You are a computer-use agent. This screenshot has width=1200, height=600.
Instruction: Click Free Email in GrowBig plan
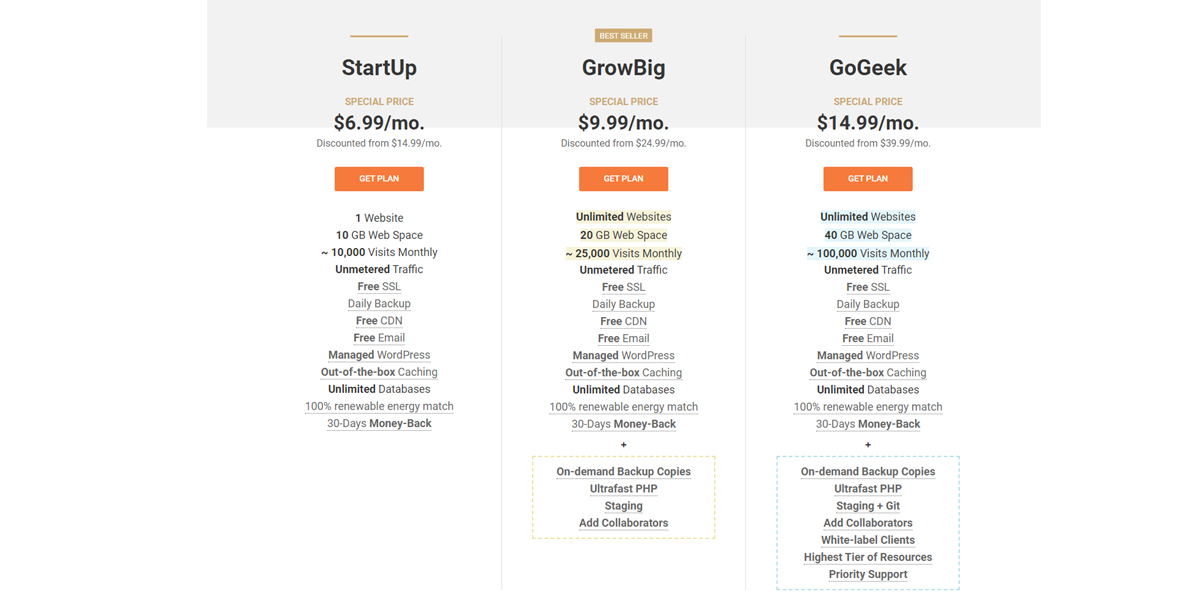623,339
